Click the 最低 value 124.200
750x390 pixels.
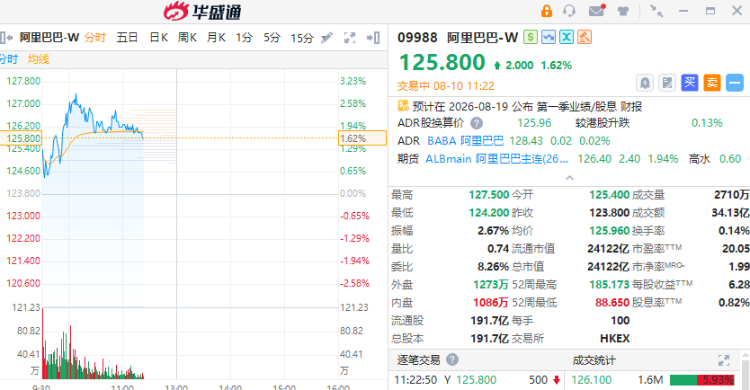(x=489, y=212)
